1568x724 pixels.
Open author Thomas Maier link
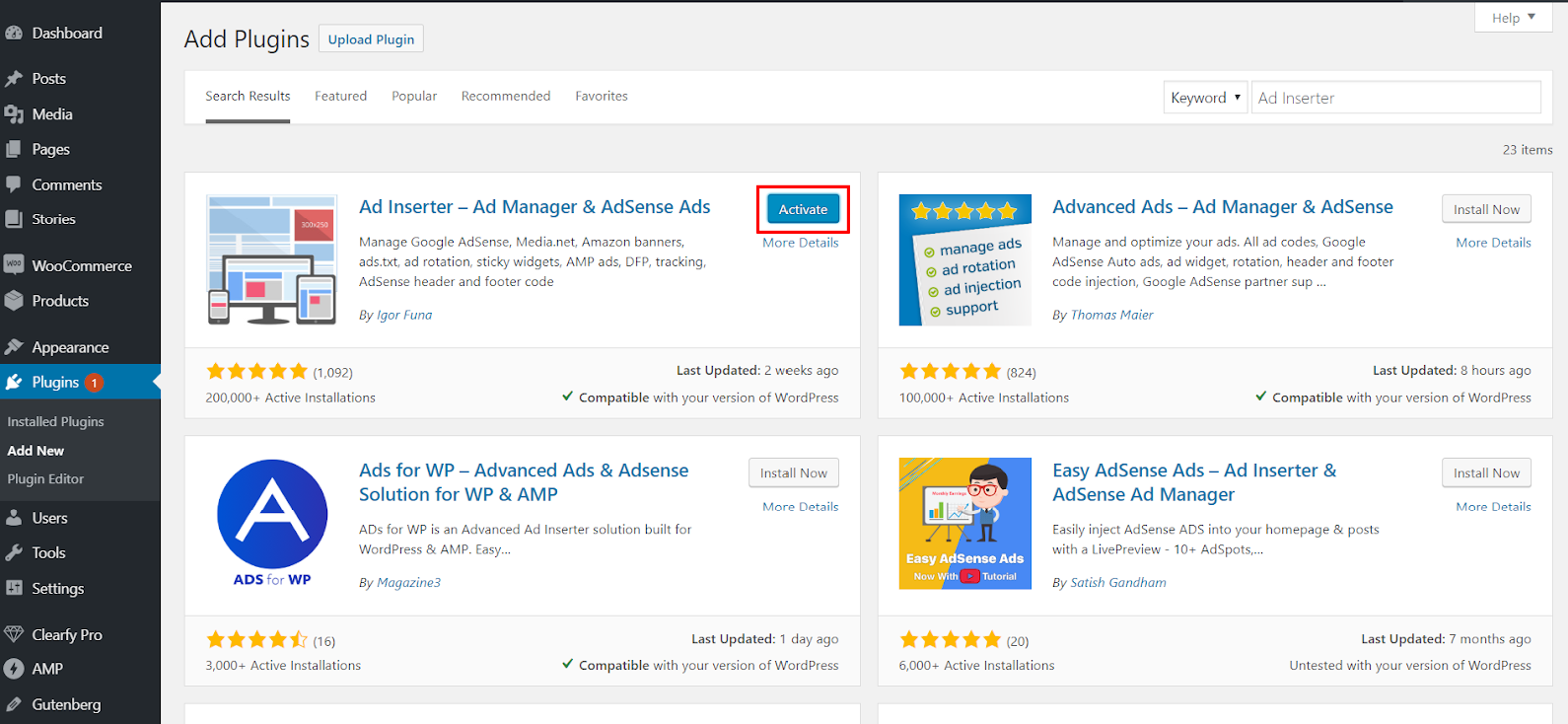coord(1111,316)
